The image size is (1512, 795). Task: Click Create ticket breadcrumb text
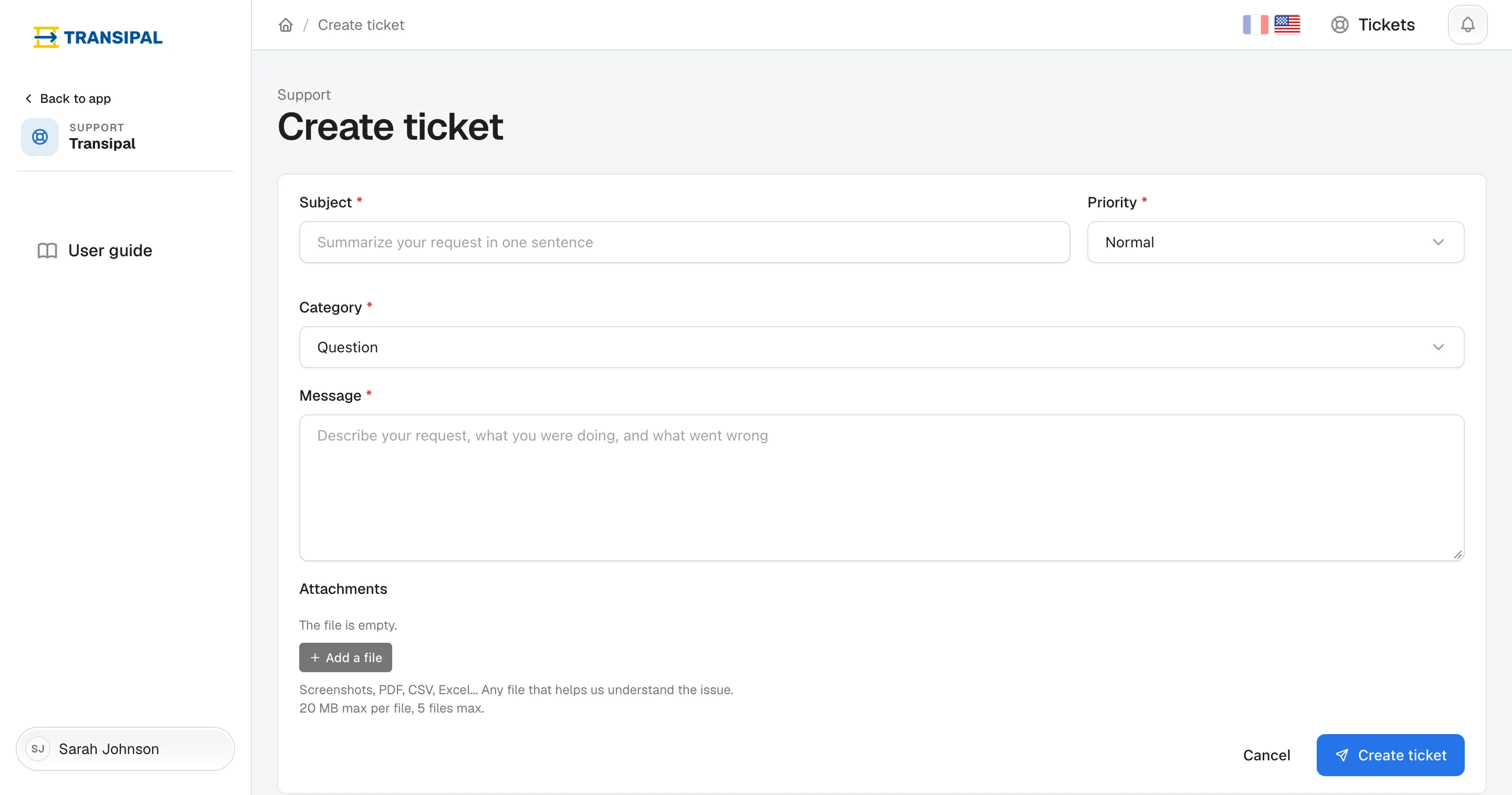coord(361,25)
